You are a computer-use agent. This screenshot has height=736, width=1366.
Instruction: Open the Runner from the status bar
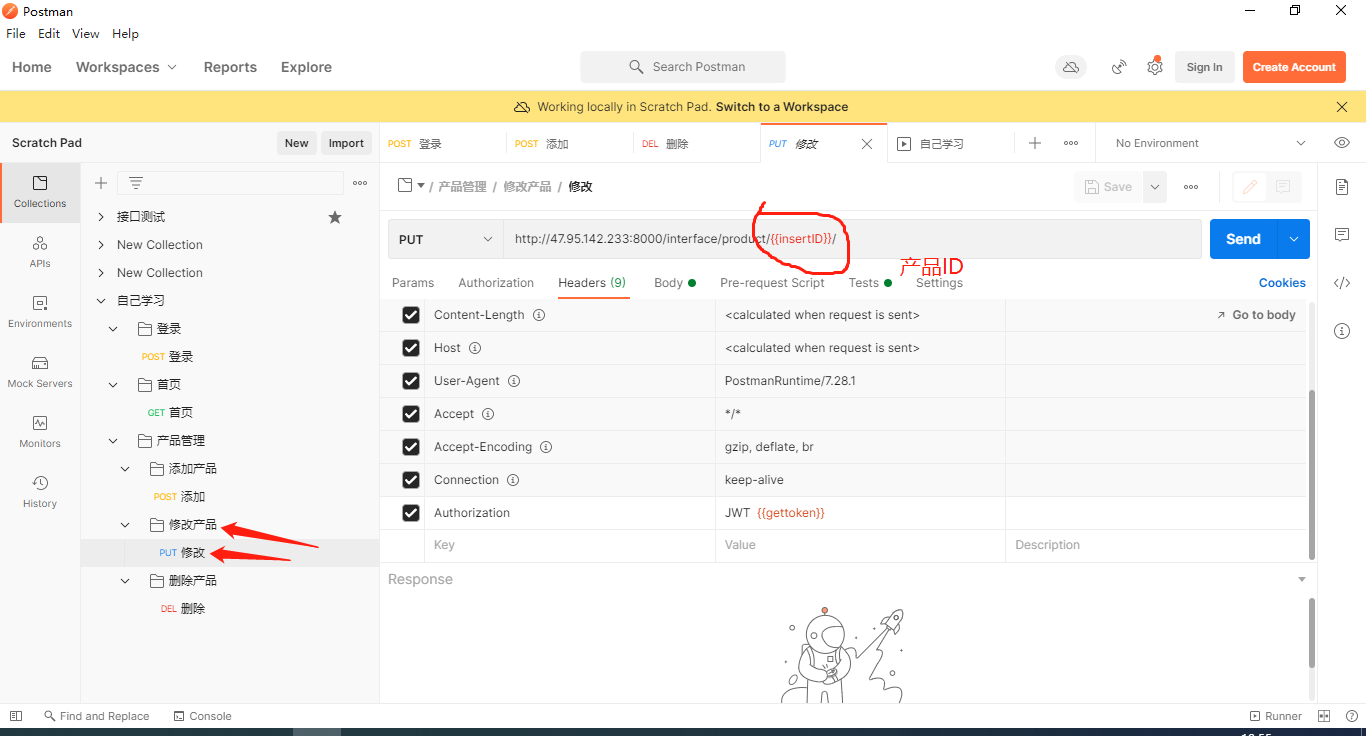(1276, 716)
